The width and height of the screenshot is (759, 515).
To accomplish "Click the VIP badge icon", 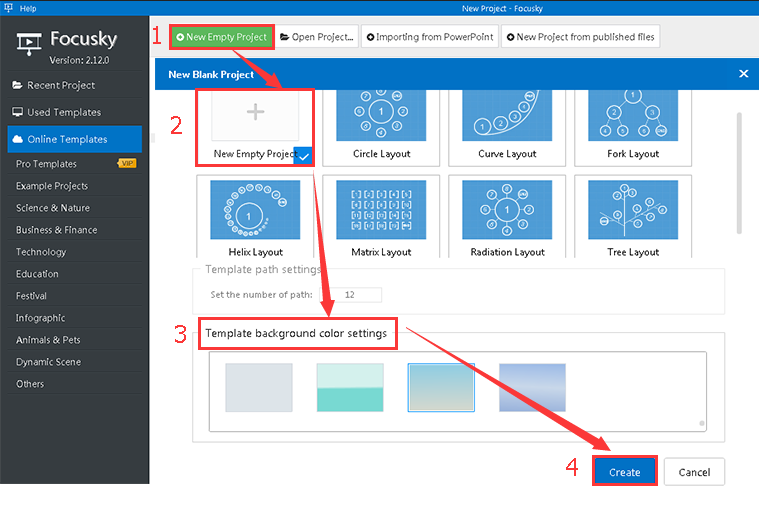I will [127, 163].
